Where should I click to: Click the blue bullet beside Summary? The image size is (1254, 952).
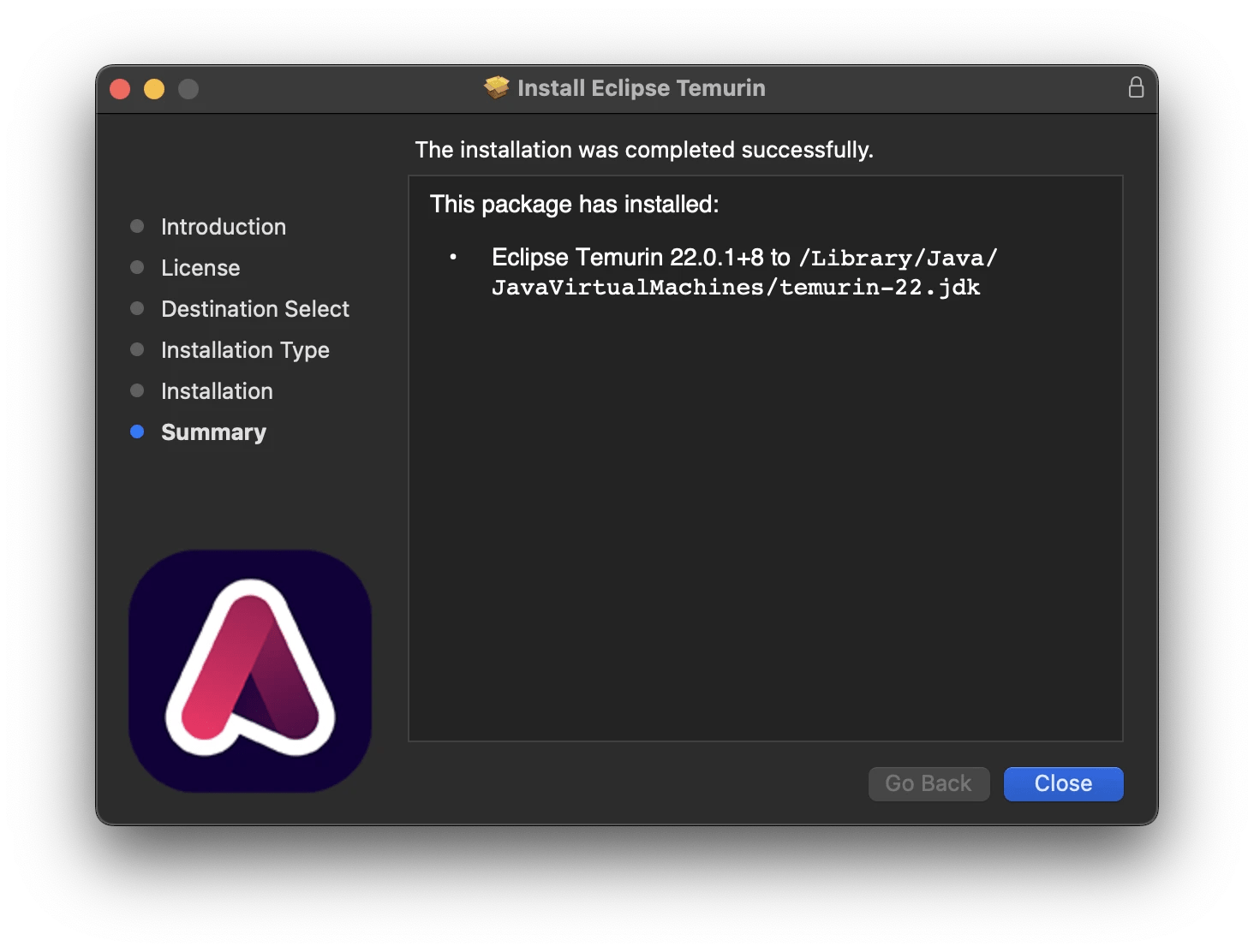coord(137,431)
